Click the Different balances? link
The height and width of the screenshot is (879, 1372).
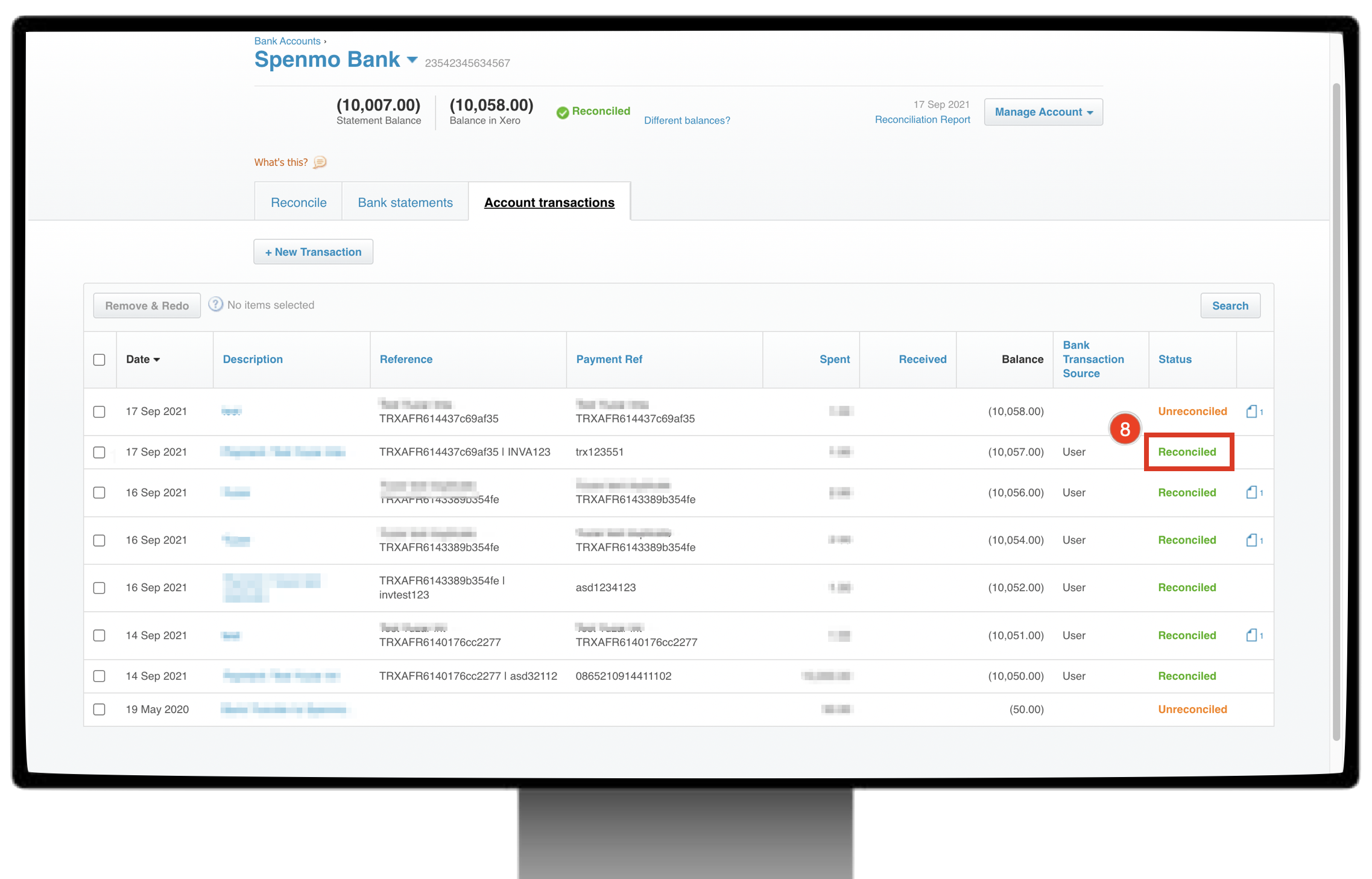point(687,120)
